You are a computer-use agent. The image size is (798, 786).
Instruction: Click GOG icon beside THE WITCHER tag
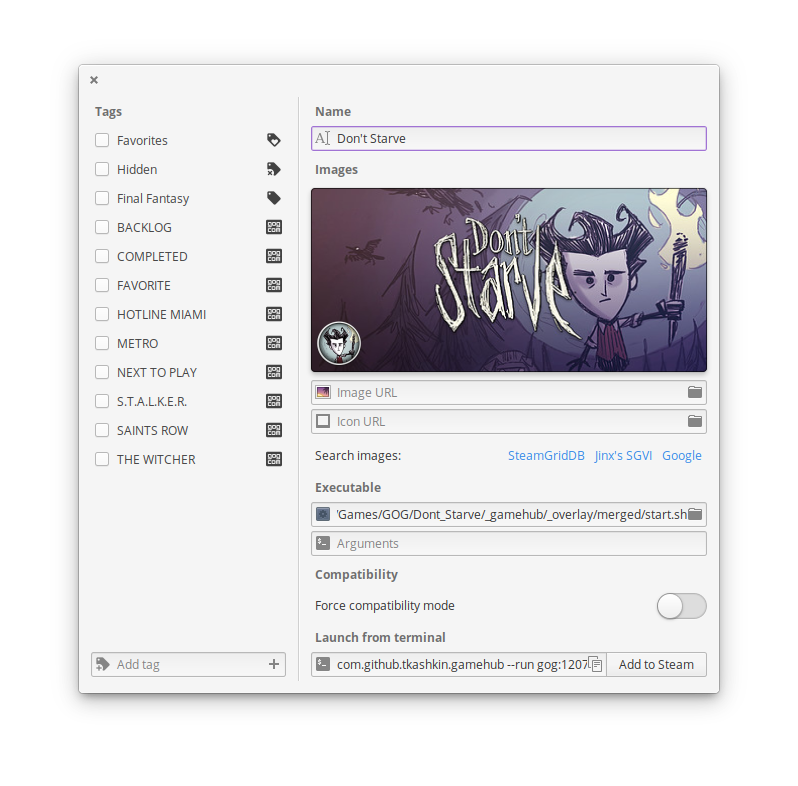point(274,459)
